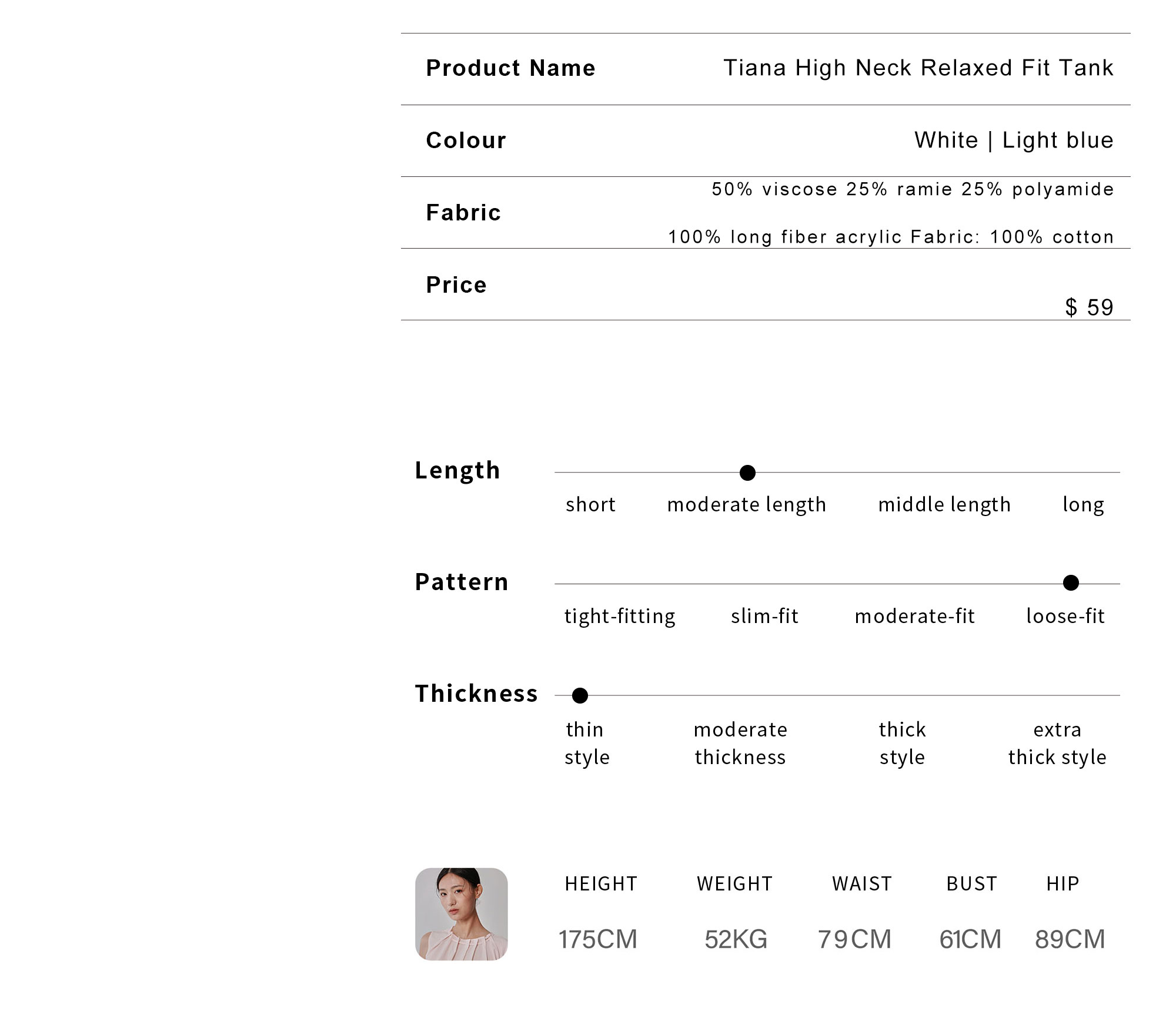Choose the 'tight-fitting' pattern option
Viewport: 1176px width, 1018px height.
click(x=620, y=617)
